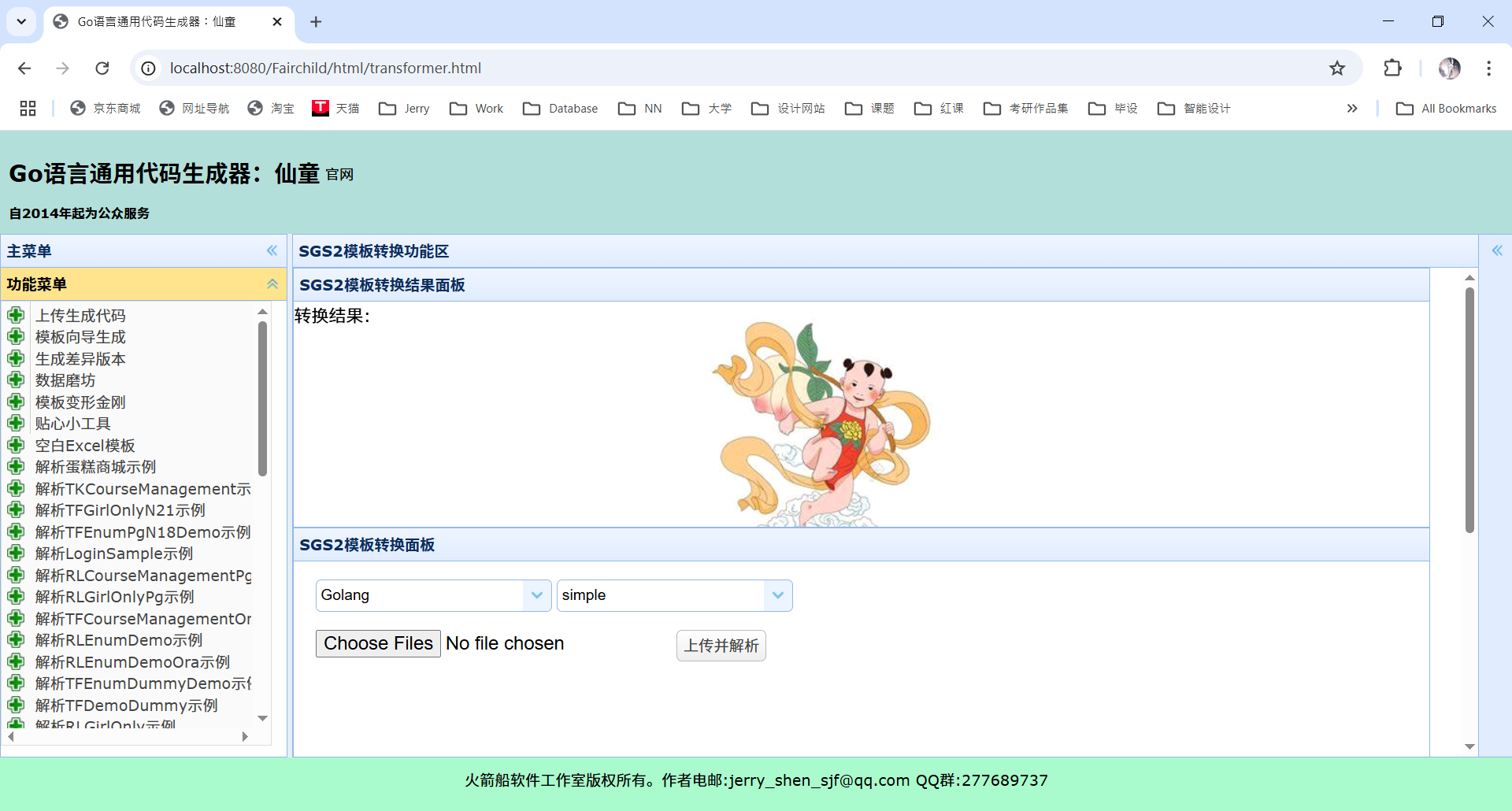
Task: Click the sidebar scrollbar down arrow
Action: [x=262, y=718]
